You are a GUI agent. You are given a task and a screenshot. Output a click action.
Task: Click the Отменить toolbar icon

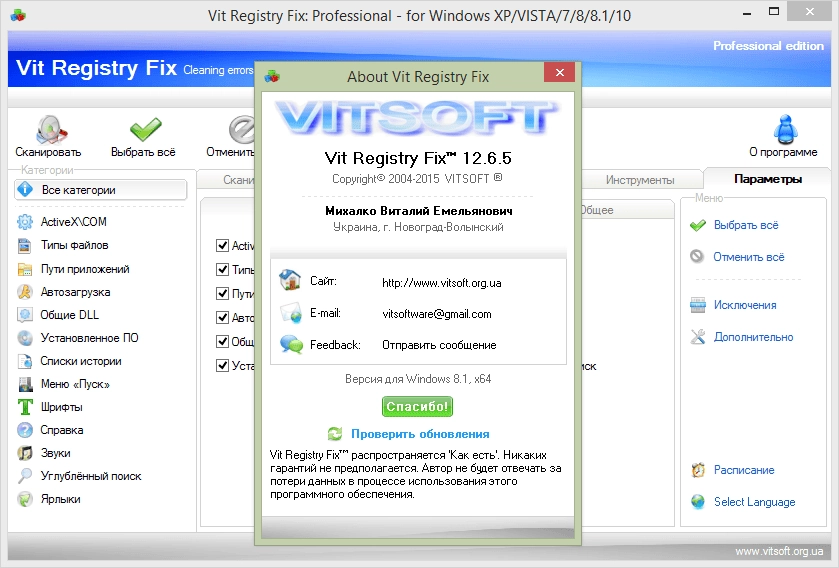(x=241, y=129)
